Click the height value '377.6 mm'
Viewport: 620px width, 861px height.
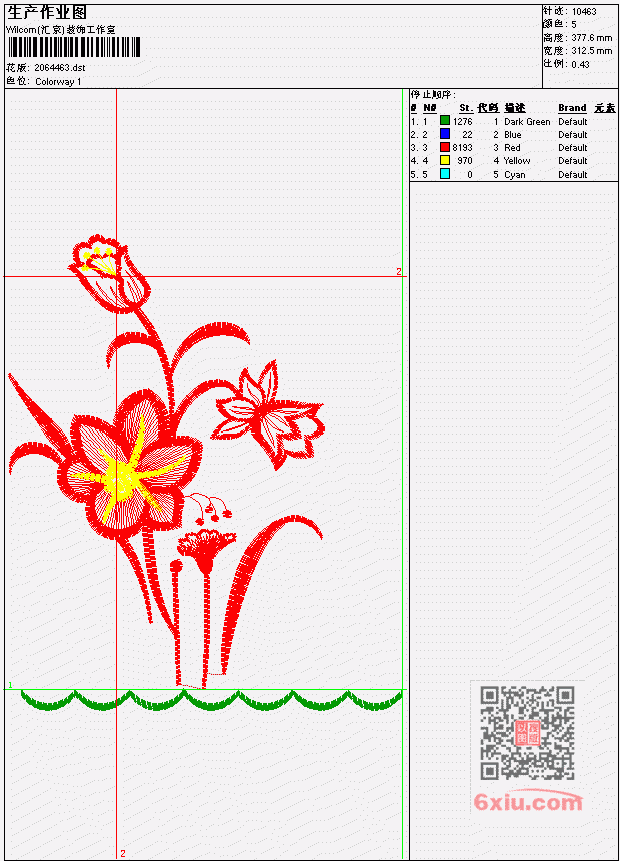pyautogui.click(x=591, y=38)
